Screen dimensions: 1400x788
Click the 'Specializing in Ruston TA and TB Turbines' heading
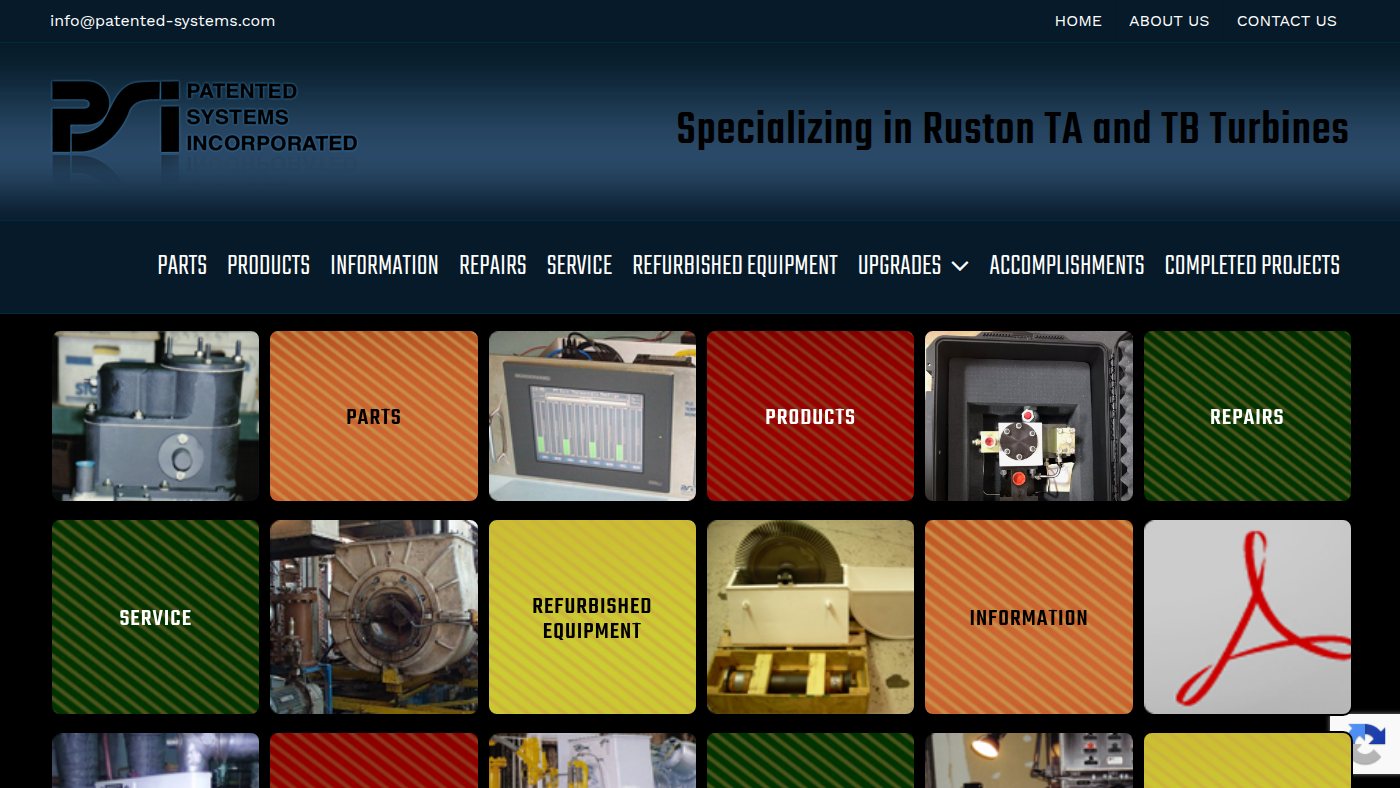pos(1012,130)
